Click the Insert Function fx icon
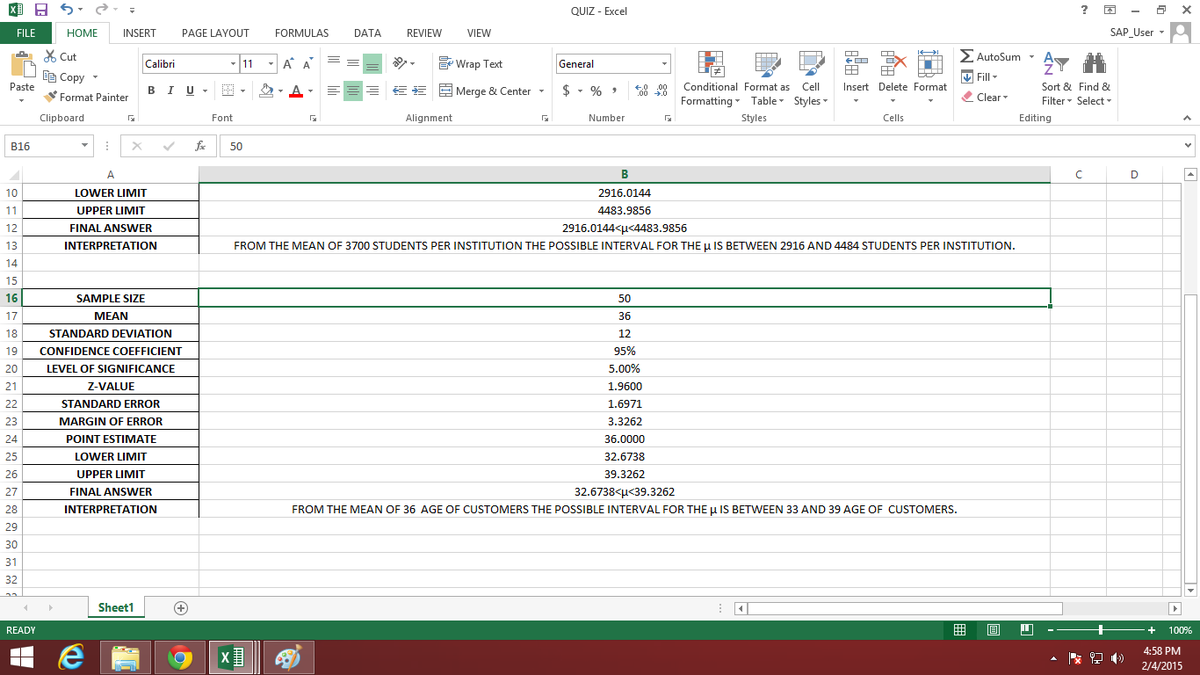Screen dimensions: 1200x675 pyautogui.click(x=200, y=146)
